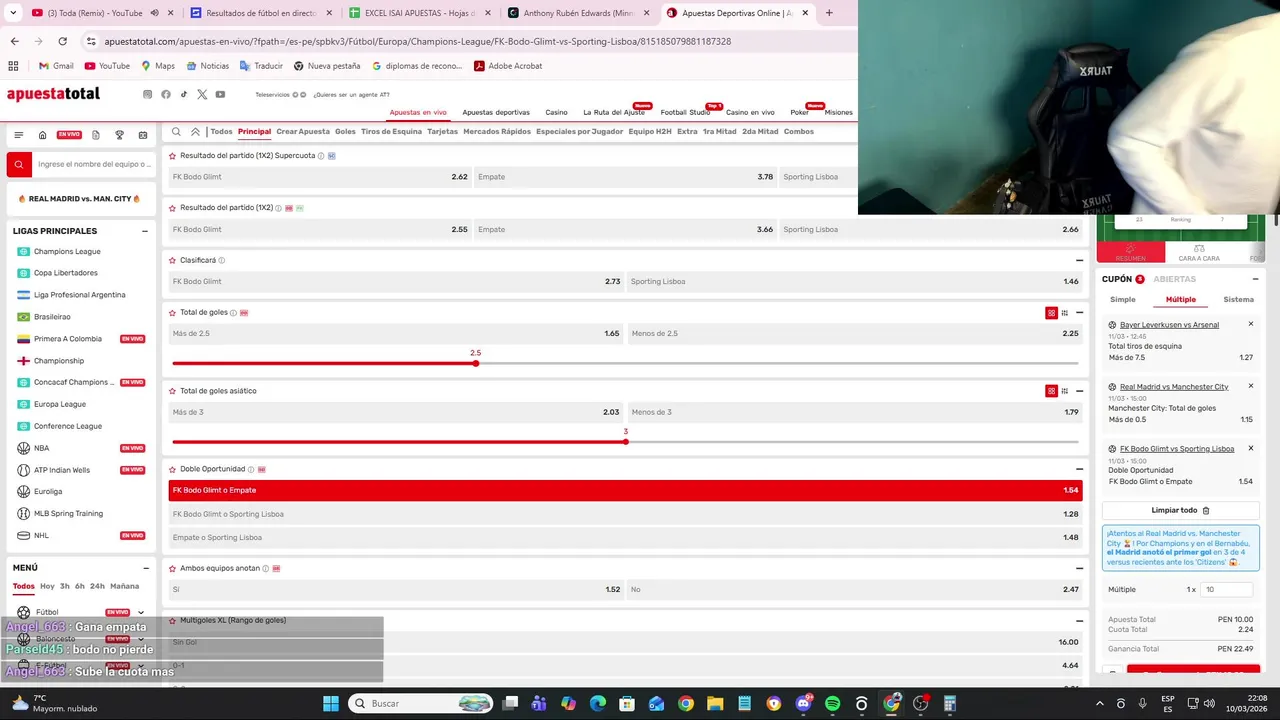Open the TikTok social icon in header

pyautogui.click(x=184, y=94)
